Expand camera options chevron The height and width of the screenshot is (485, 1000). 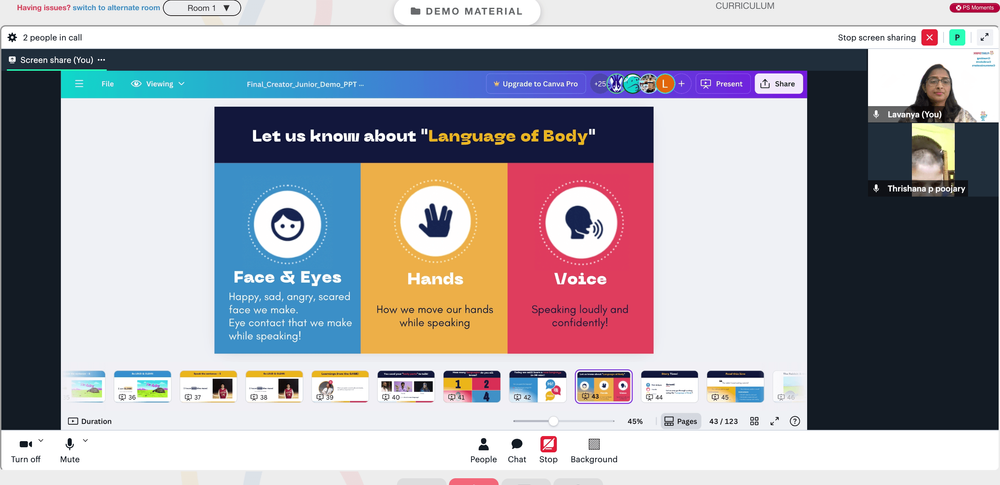[41, 440]
